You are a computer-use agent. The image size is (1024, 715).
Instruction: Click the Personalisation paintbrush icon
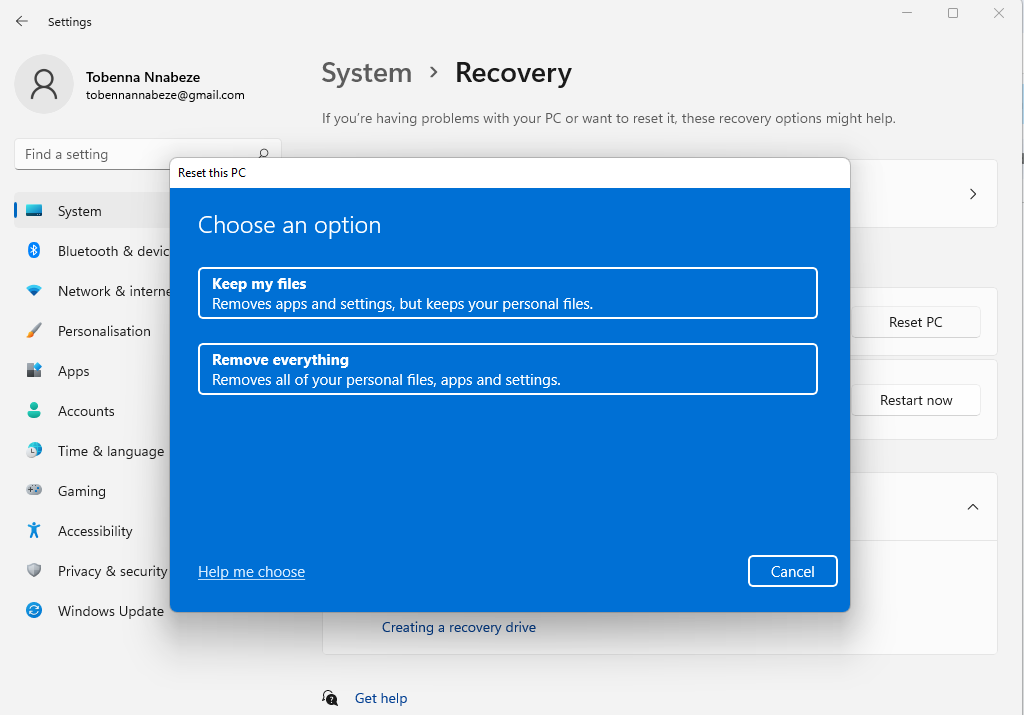tap(34, 331)
